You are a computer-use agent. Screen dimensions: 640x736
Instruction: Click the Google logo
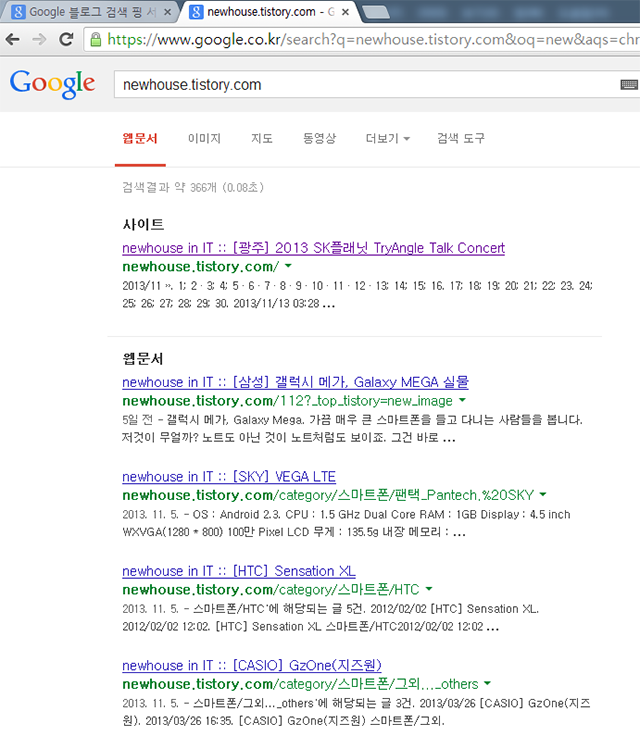53,84
